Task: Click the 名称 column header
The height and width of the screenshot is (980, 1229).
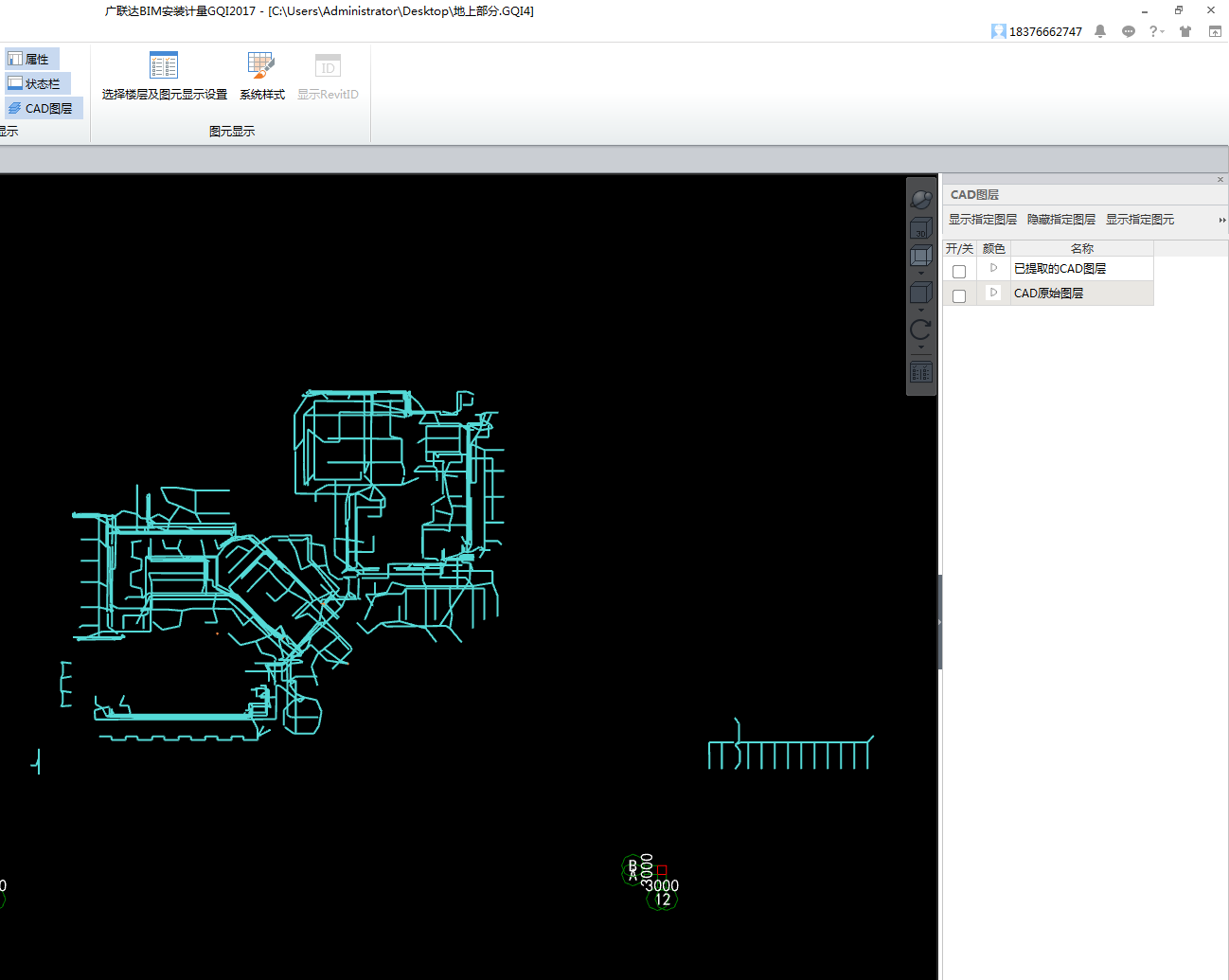Action: pyautogui.click(x=1082, y=248)
